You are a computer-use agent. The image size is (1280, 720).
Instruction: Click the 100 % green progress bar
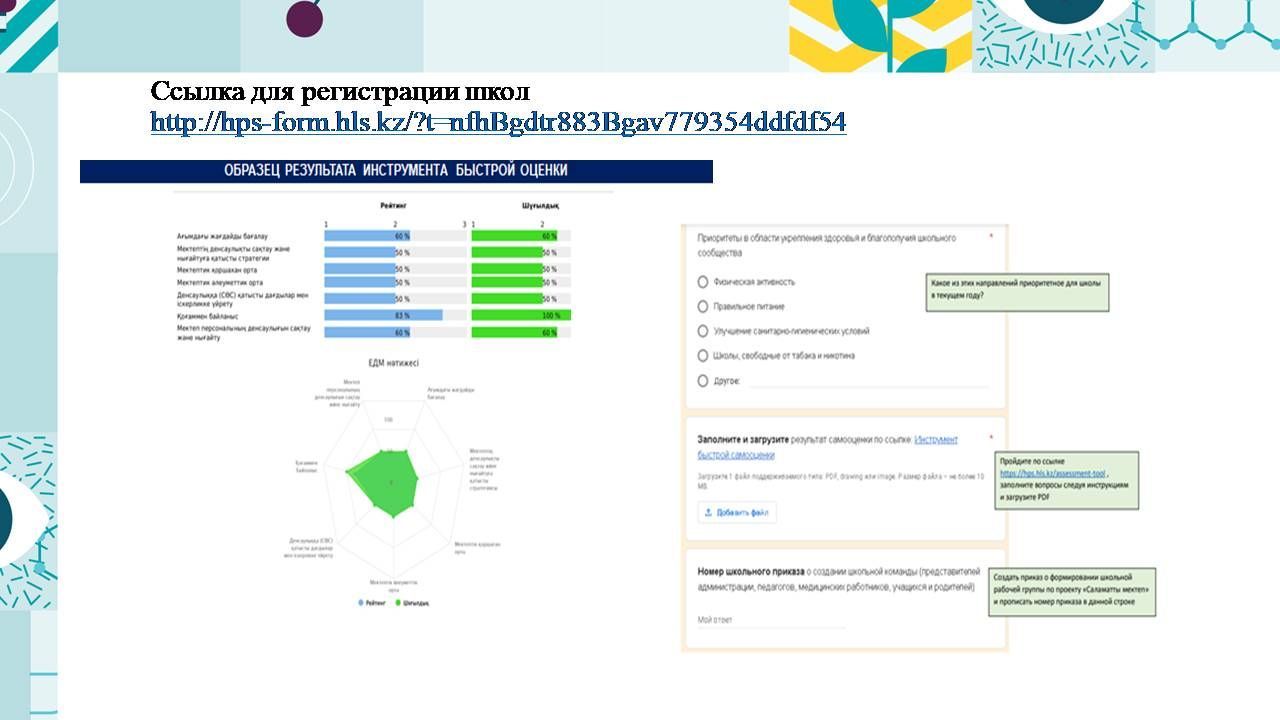[x=520, y=315]
